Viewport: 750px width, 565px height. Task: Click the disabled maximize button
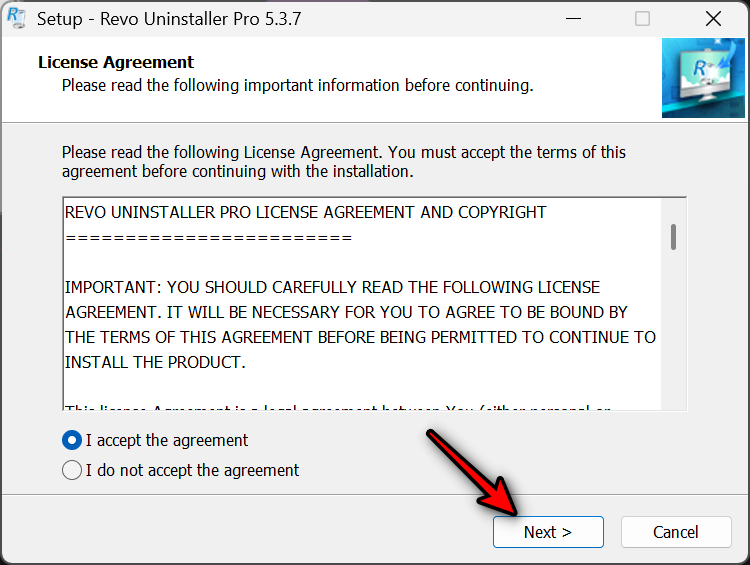[642, 19]
